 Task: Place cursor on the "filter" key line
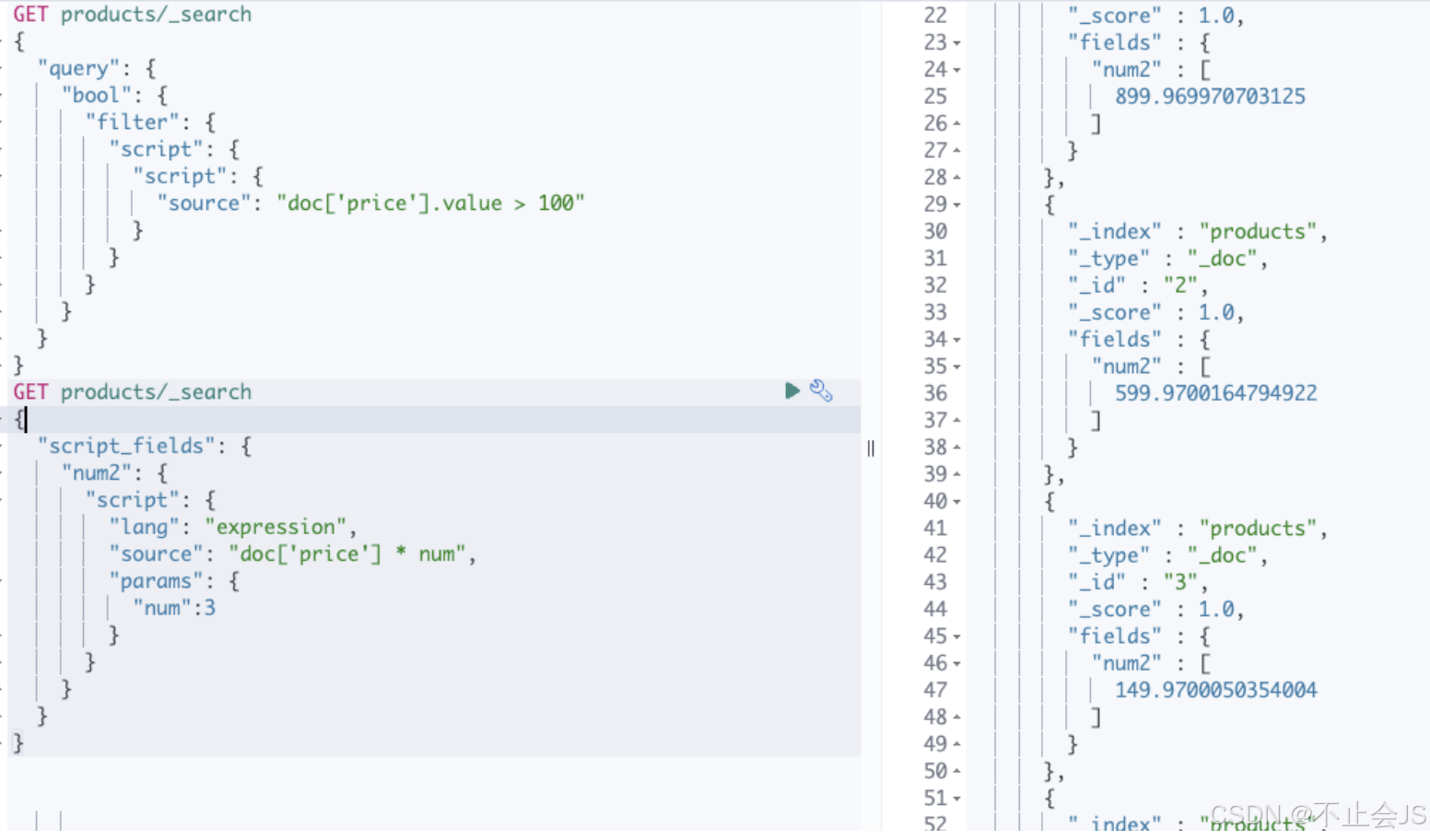[x=150, y=122]
